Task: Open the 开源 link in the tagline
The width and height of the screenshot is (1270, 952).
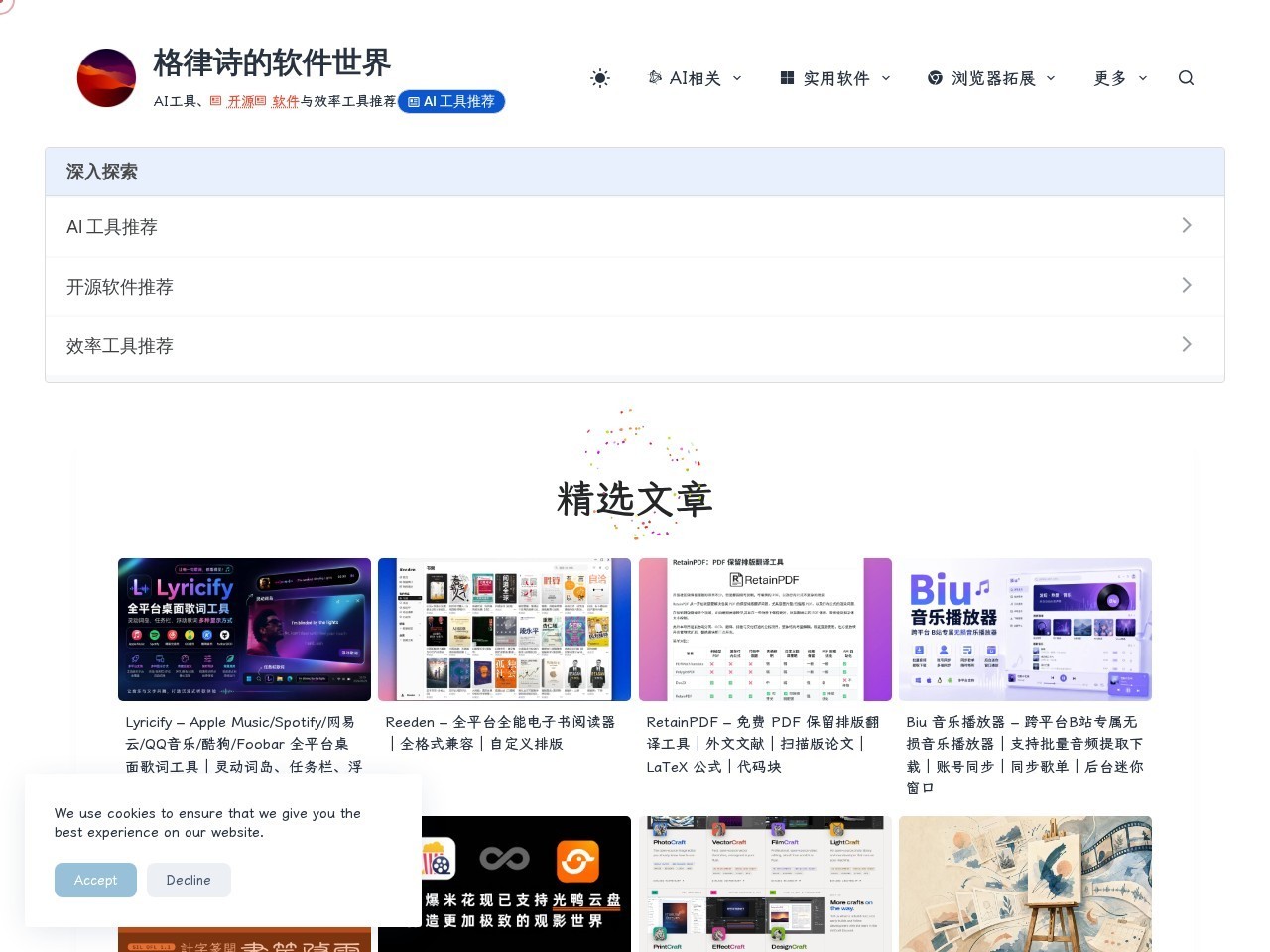Action: pos(240,101)
